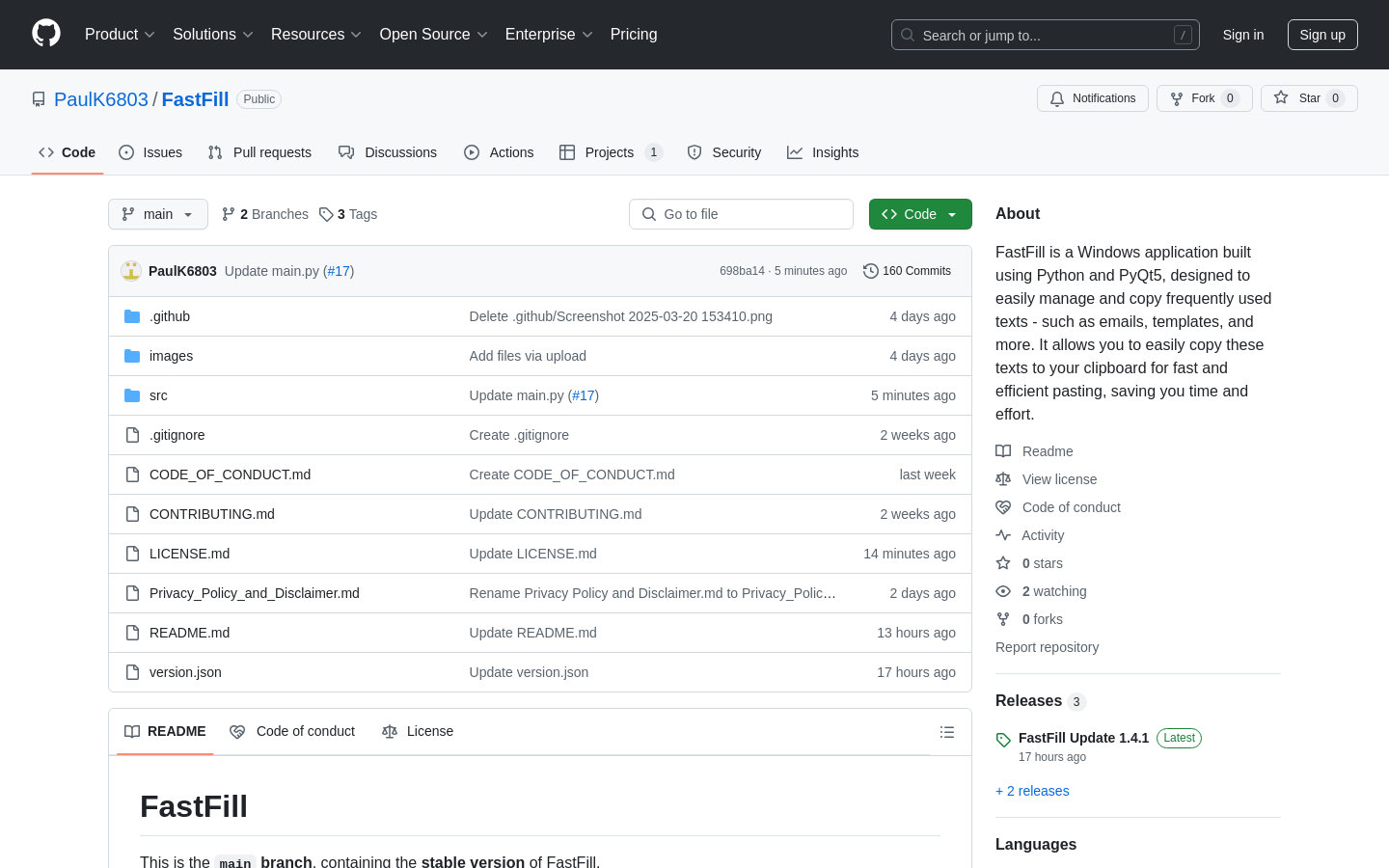
Task: Click the LICENSE.md file icon
Action: coord(132,554)
